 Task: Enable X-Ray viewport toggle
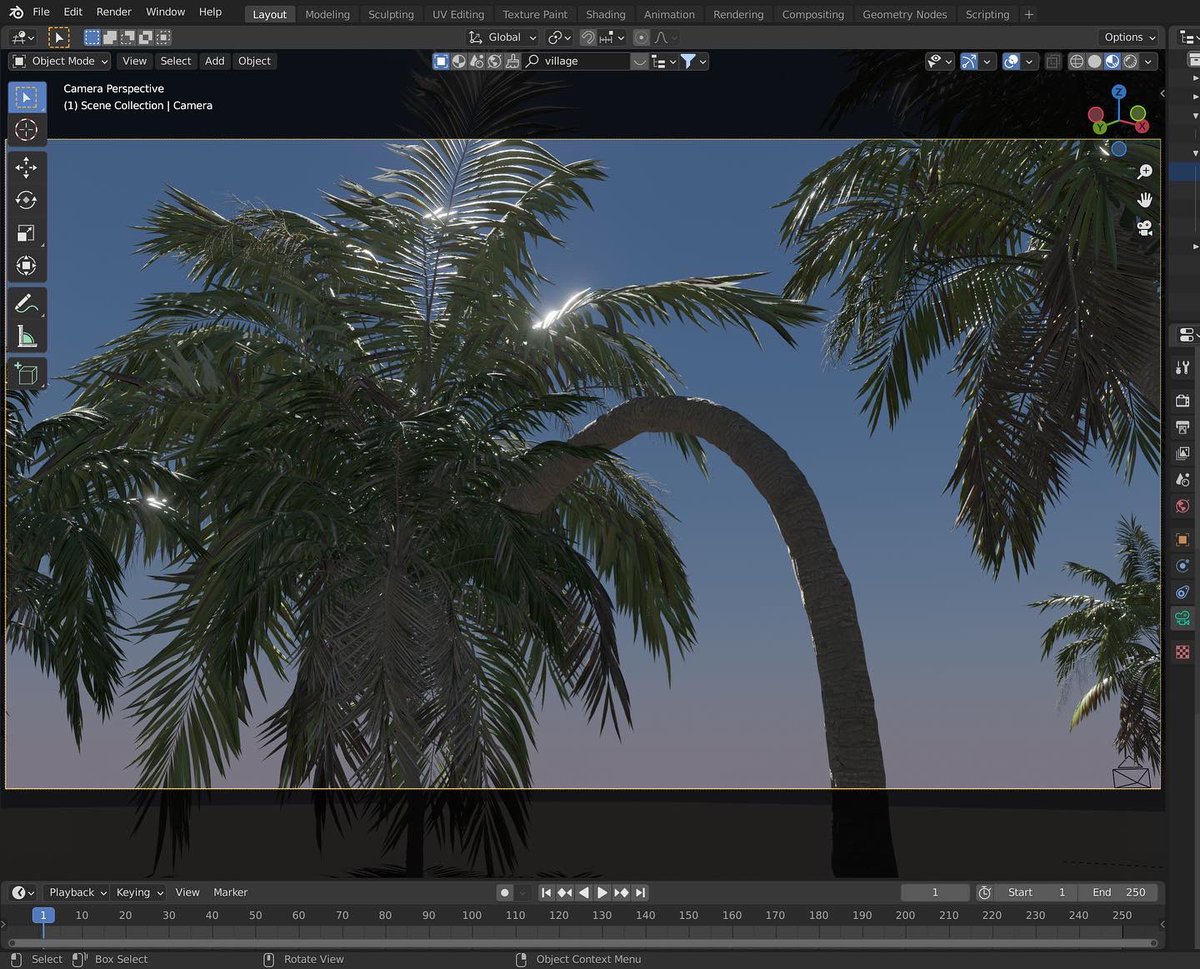(x=1053, y=61)
